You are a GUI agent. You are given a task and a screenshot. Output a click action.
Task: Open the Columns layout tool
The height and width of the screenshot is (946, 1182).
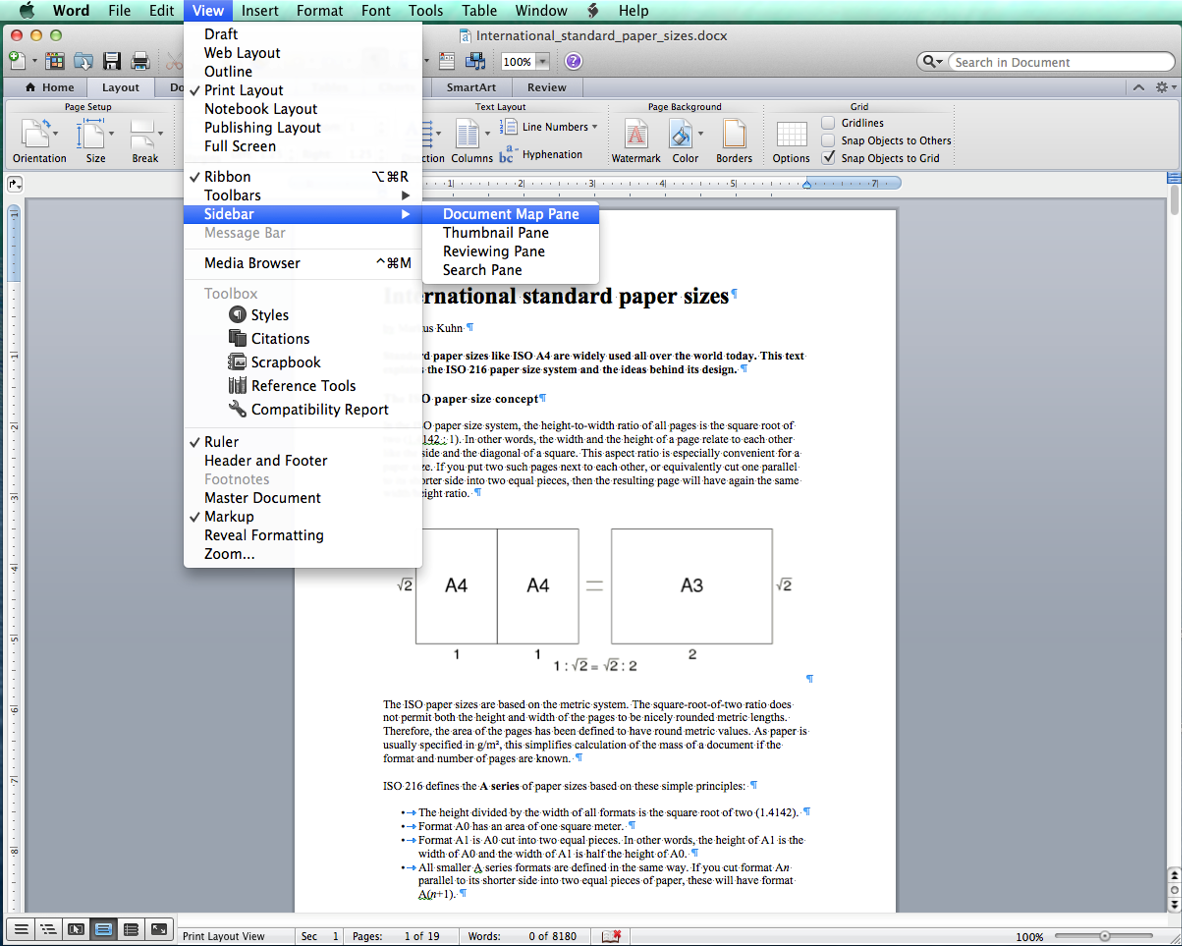point(467,135)
